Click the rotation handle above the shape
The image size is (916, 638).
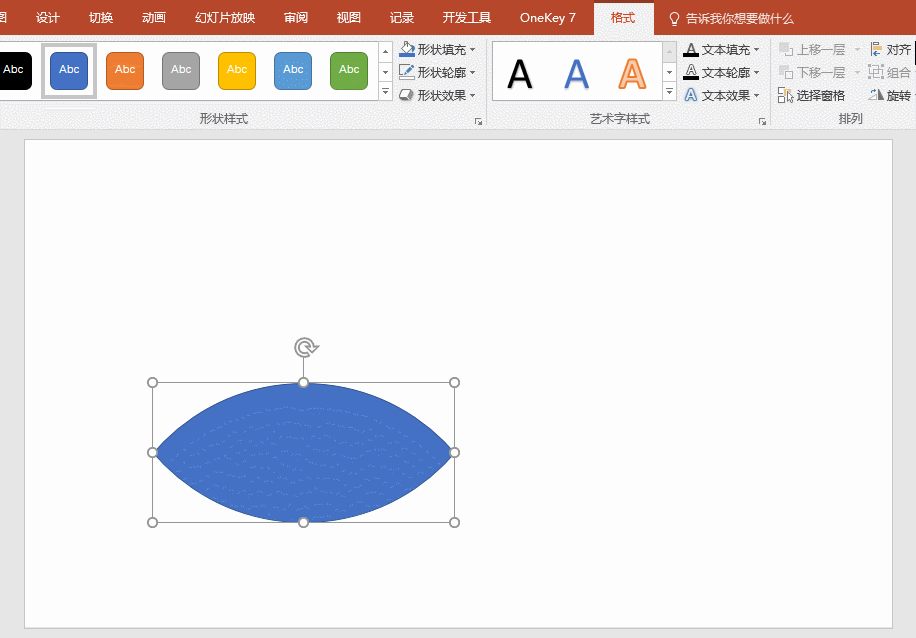tap(306, 348)
